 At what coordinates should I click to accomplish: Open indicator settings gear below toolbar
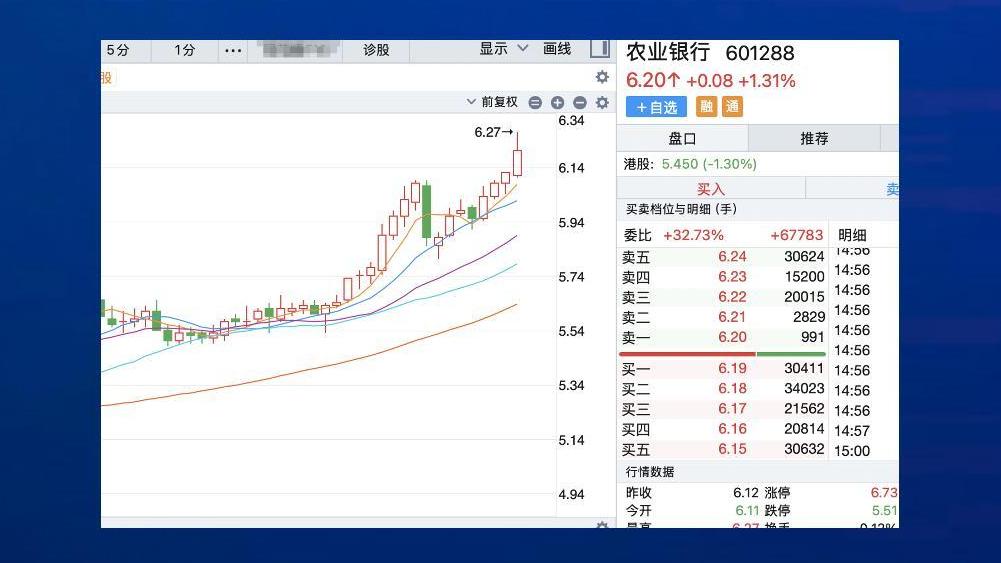click(x=602, y=77)
